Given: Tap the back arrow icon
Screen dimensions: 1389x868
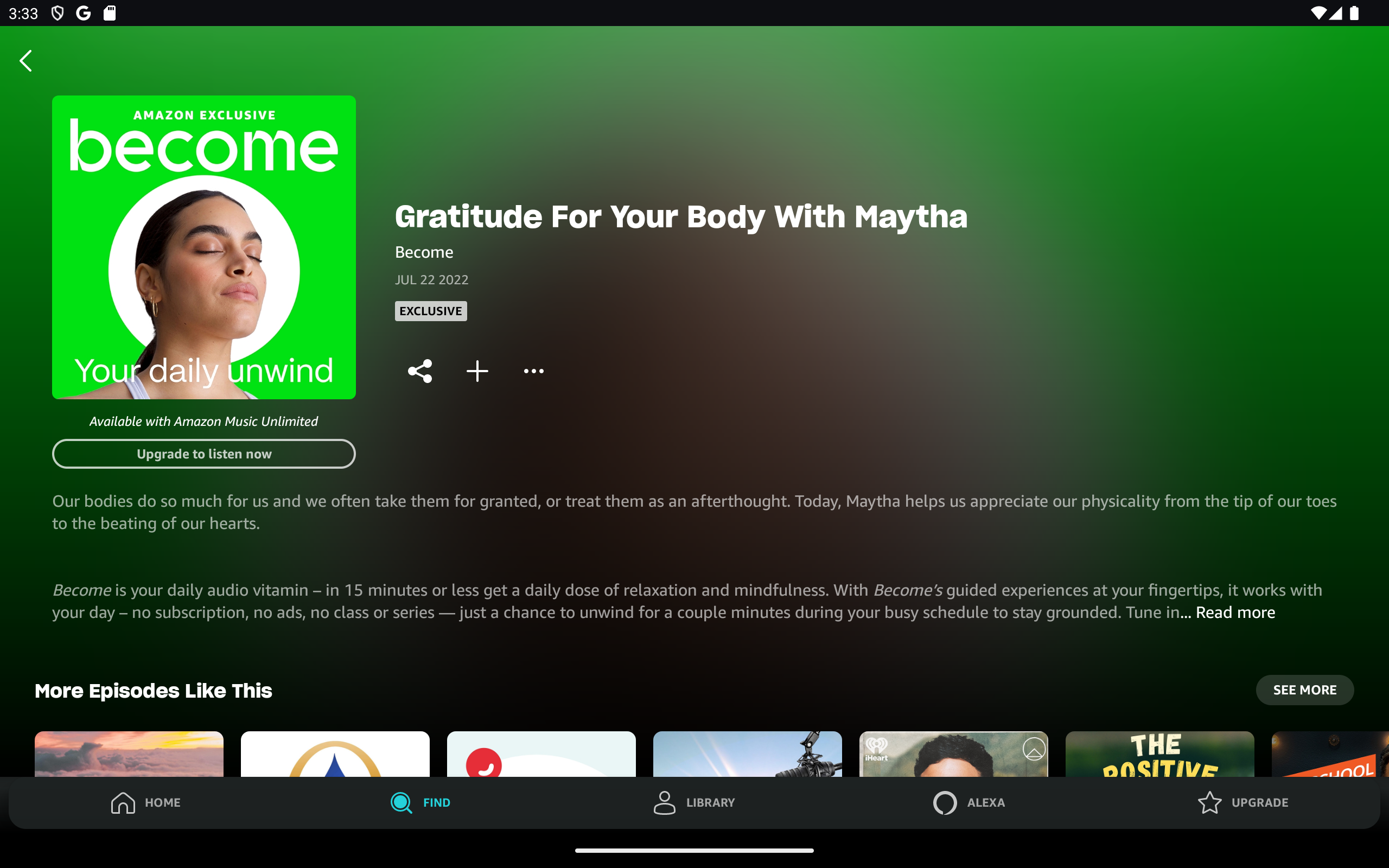Looking at the screenshot, I should (x=26, y=61).
